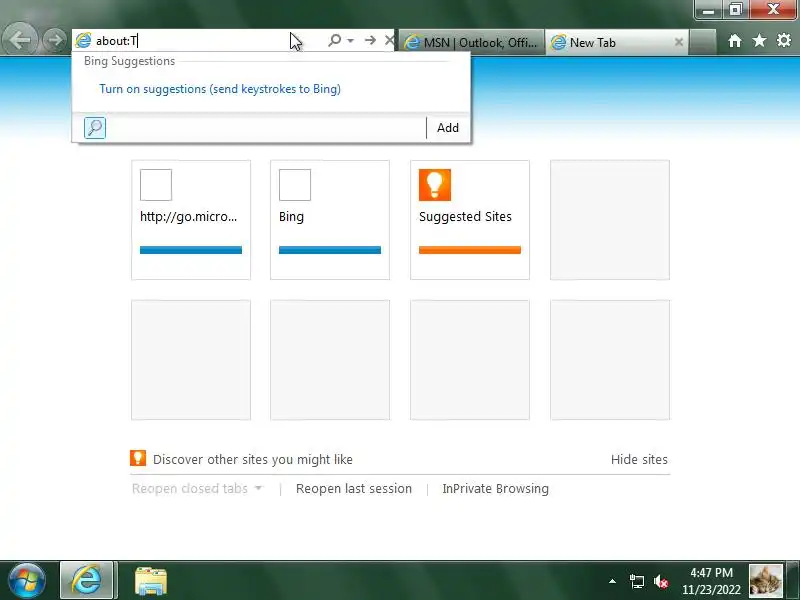
Task: Open a blank new tab button
Action: point(702,42)
